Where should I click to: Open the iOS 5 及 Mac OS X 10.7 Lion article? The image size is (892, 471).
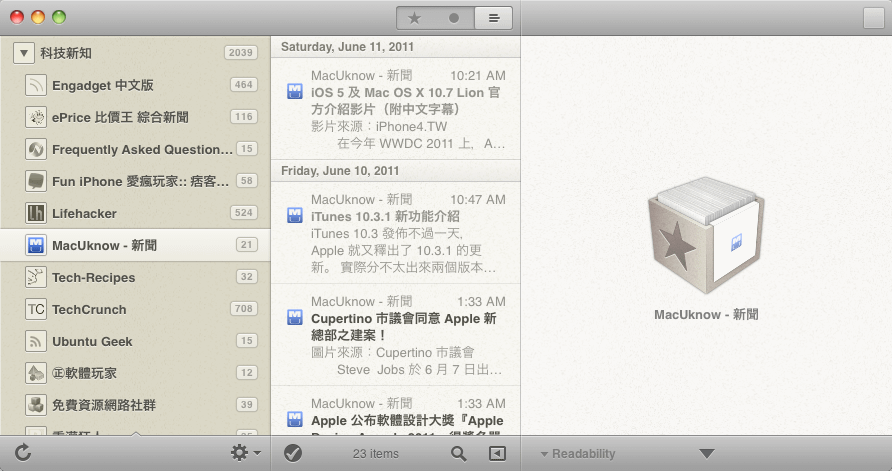tap(395, 109)
